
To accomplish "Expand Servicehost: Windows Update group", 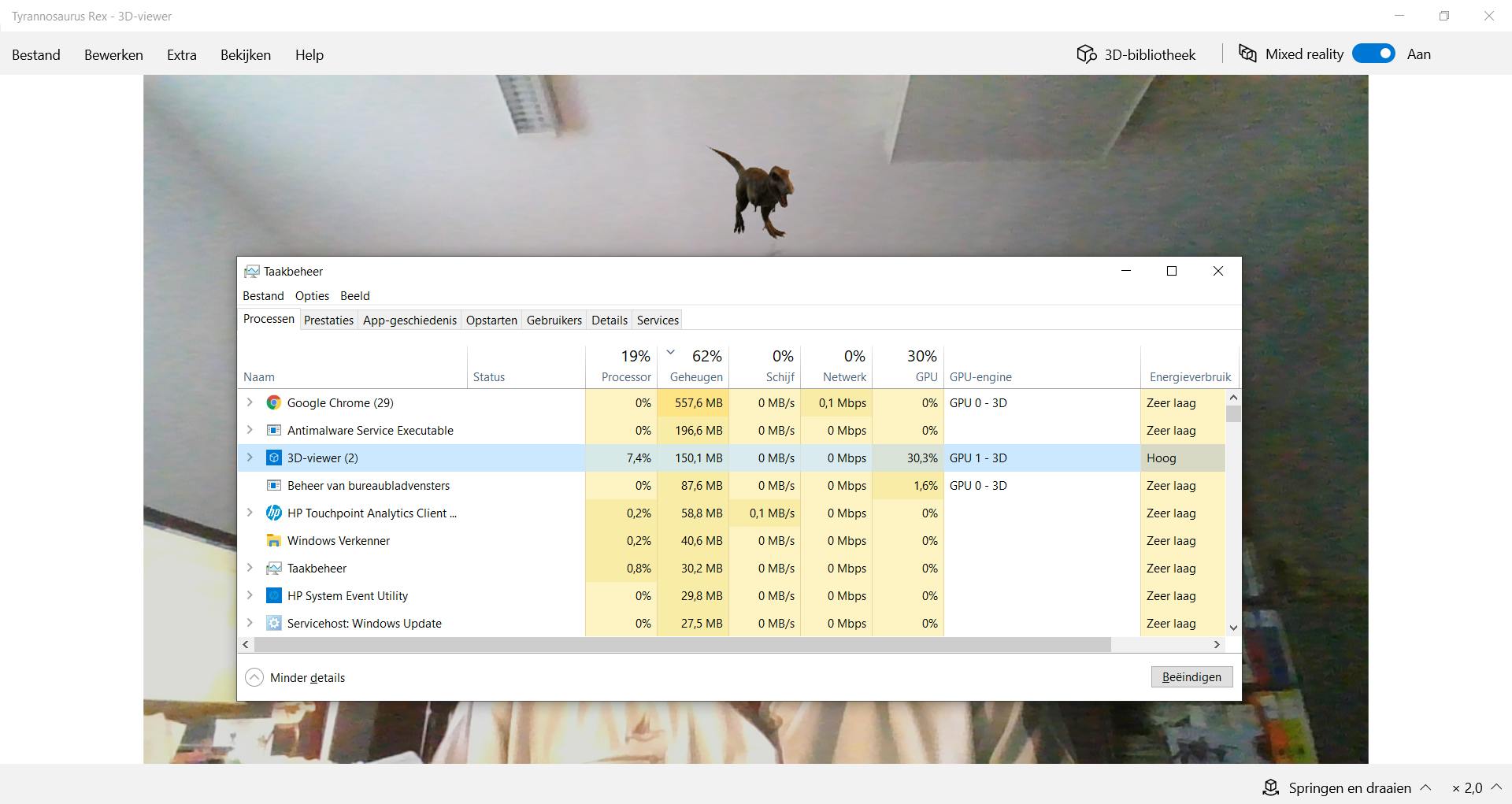I will [x=250, y=623].
